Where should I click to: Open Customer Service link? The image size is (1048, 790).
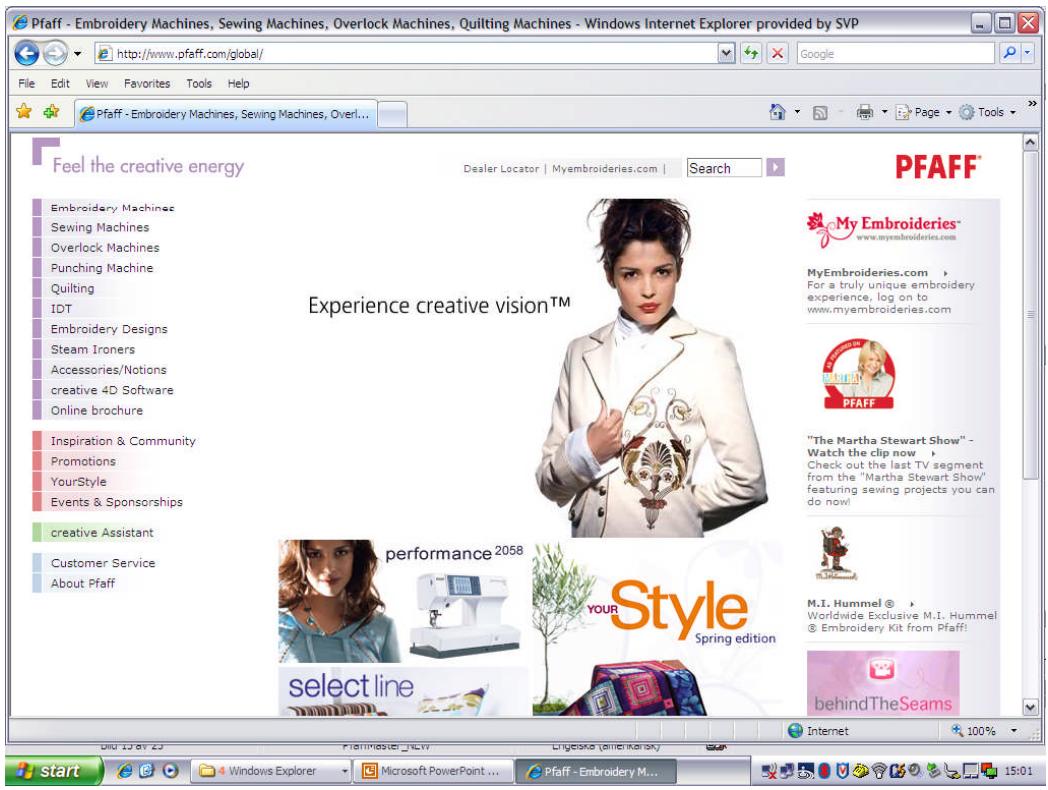click(103, 563)
